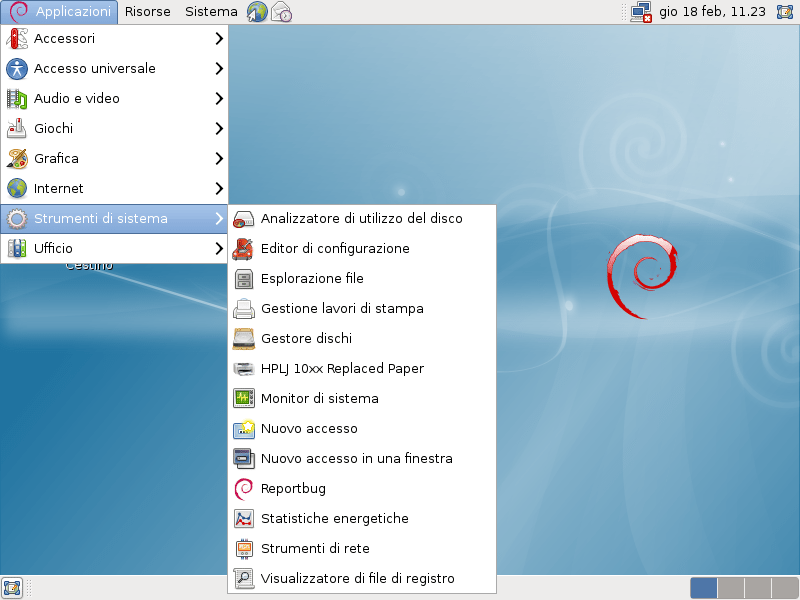
Task: Click the web browser launcher icon in top panel
Action: tap(257, 12)
